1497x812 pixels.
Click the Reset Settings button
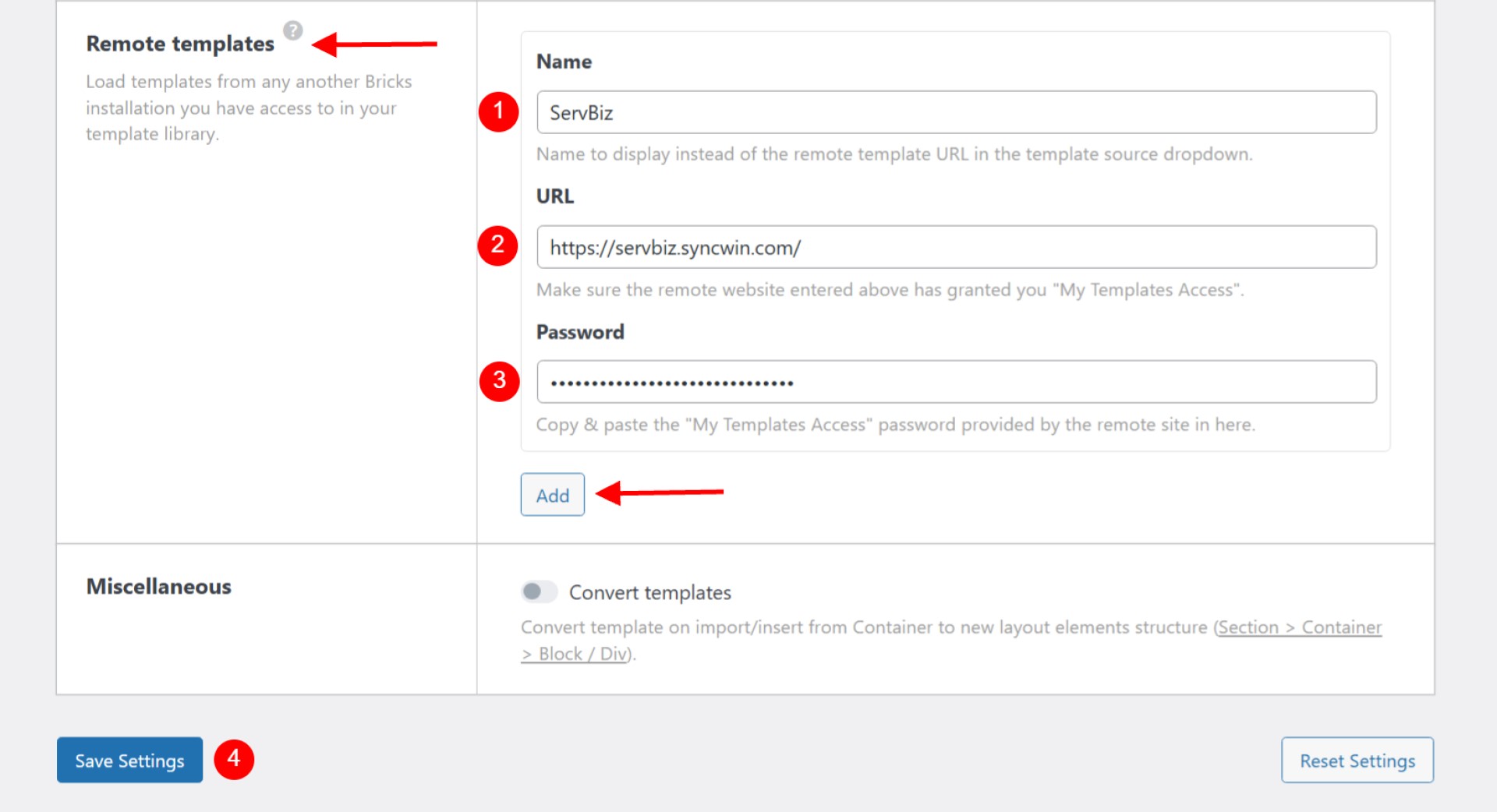tap(1357, 760)
